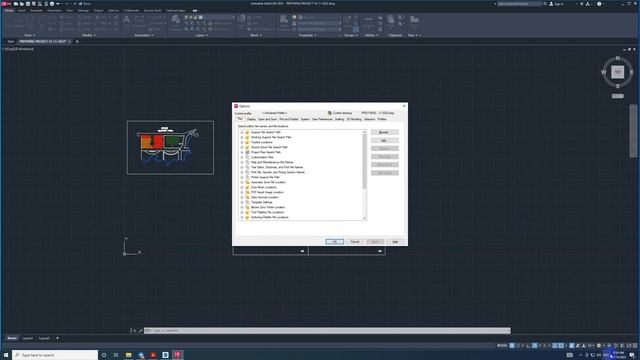Toggle ortho mode in the status bar

coord(528,346)
